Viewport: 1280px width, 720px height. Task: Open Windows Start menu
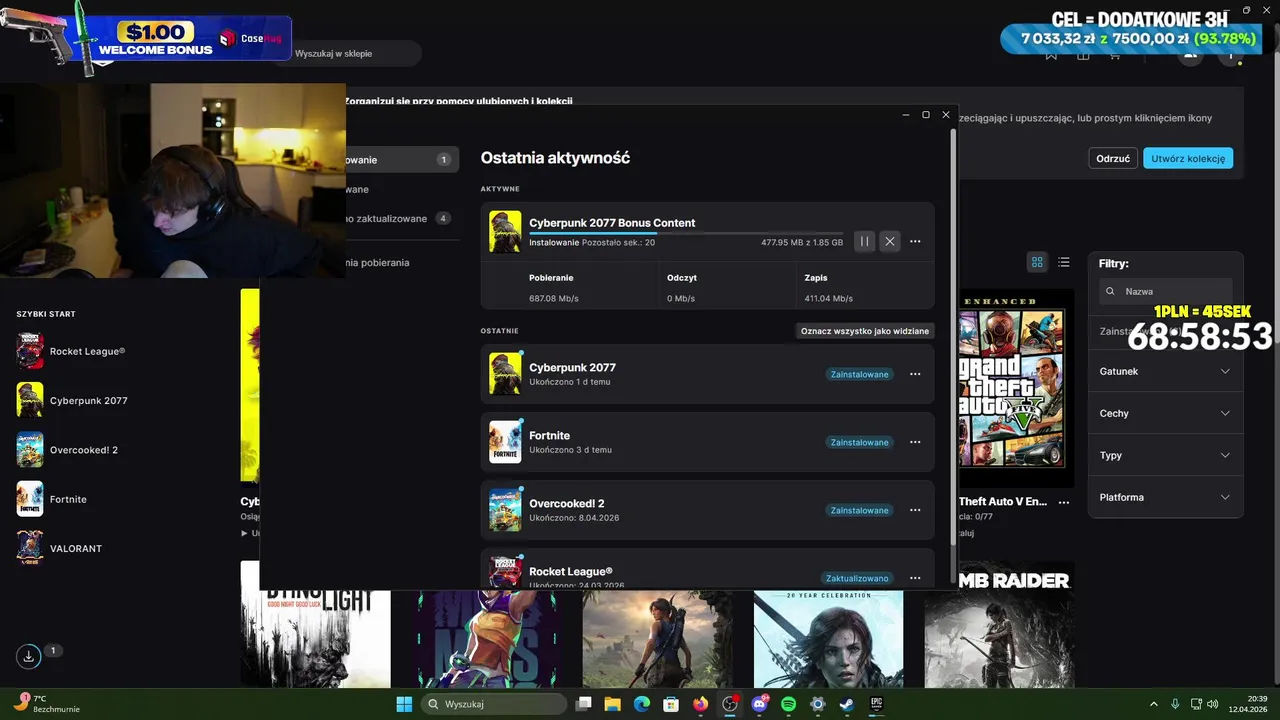coord(404,704)
